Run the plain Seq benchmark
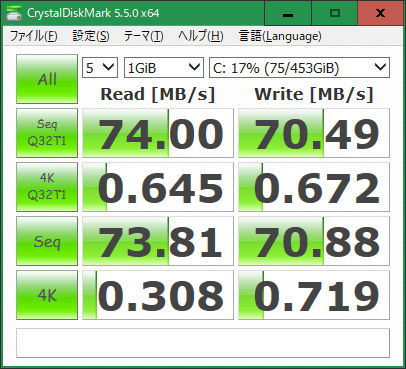 pos(47,241)
